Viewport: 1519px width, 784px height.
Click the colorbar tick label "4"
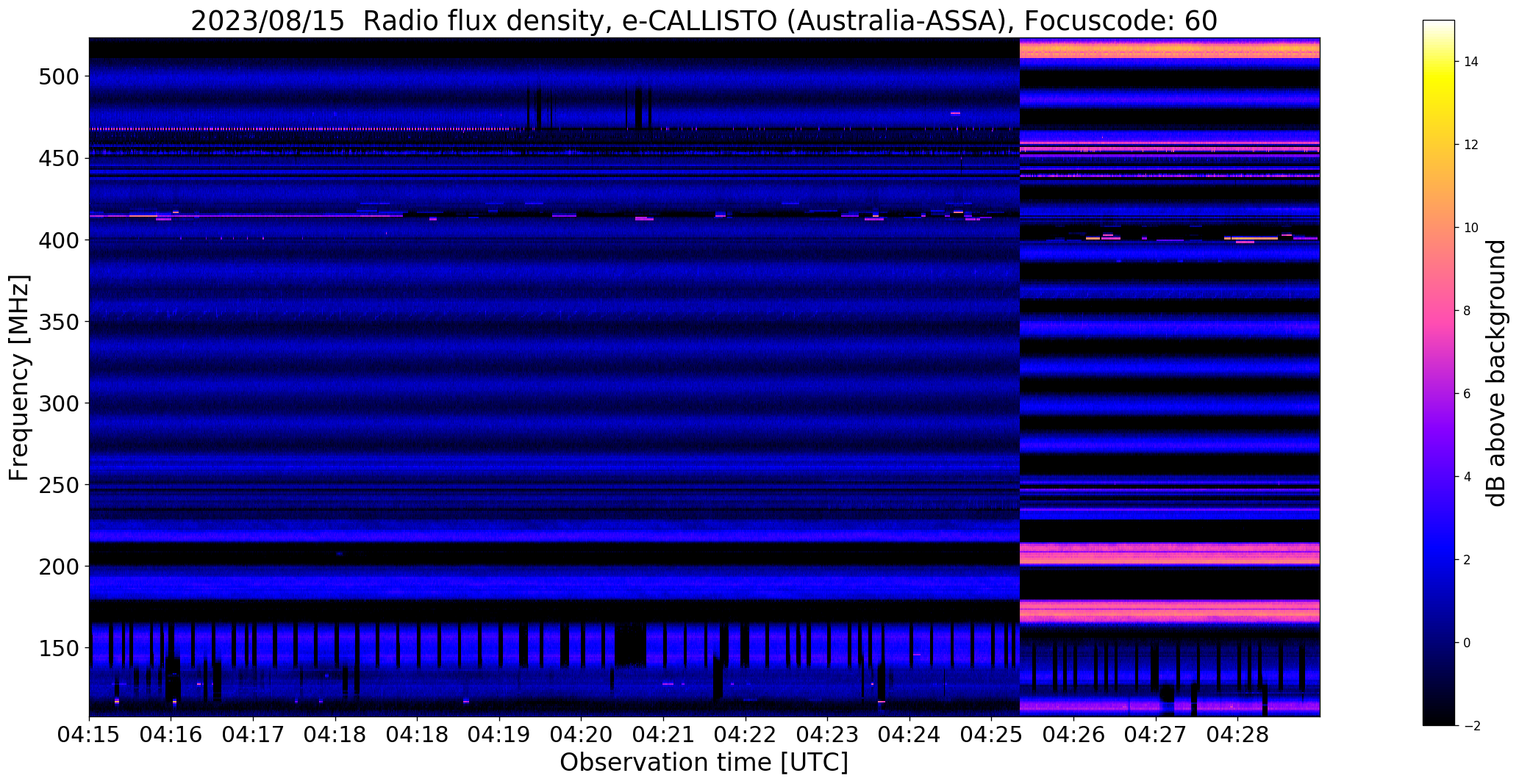pos(1468,477)
